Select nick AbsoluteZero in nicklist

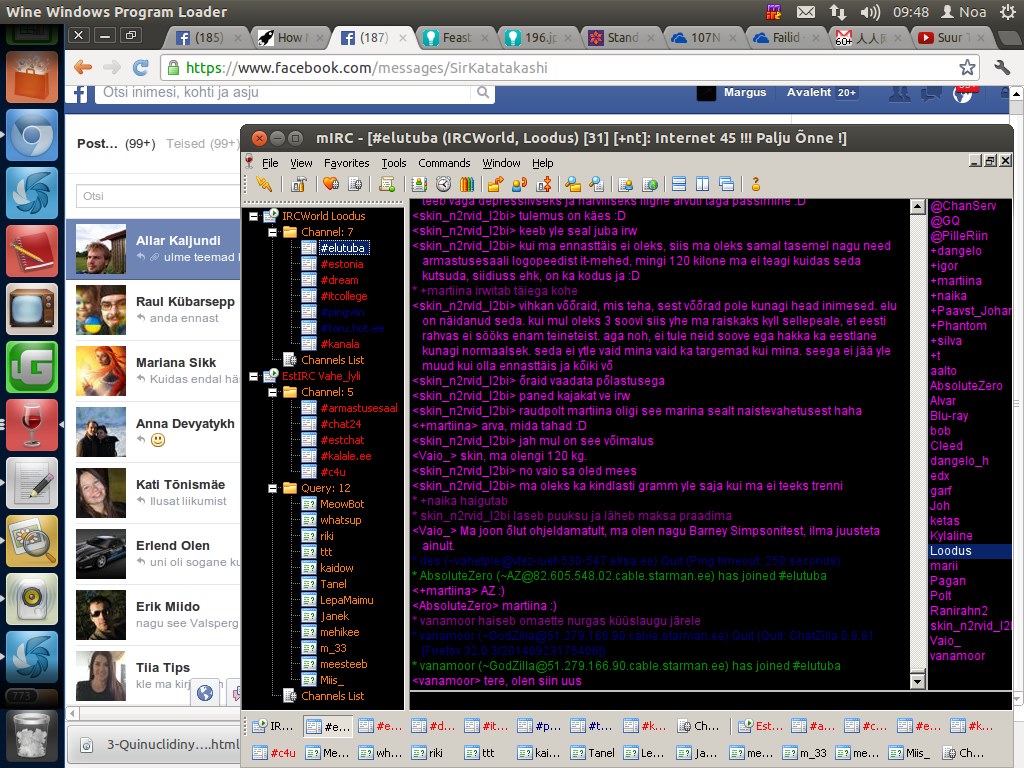click(966, 386)
